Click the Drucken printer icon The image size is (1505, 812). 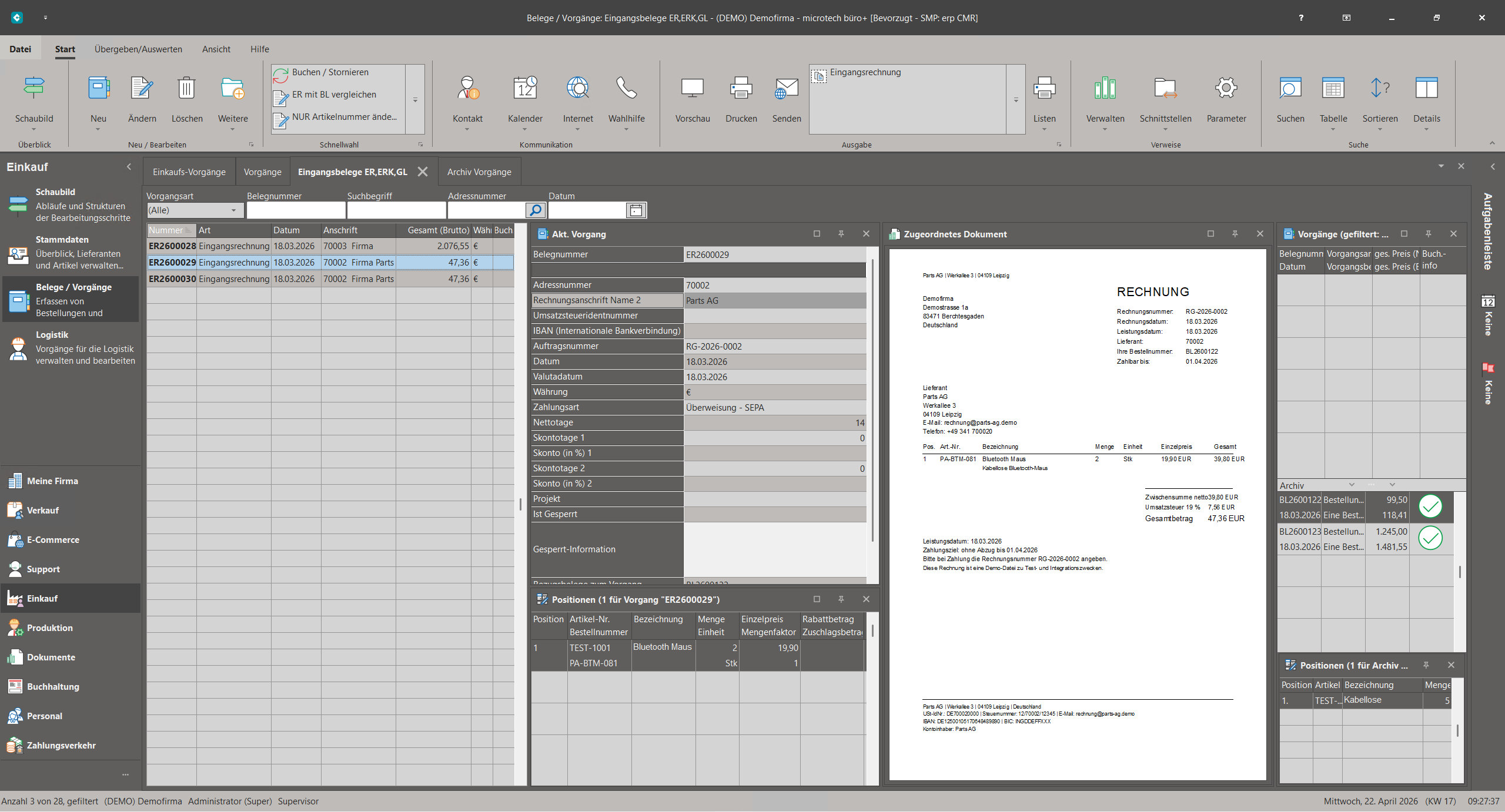click(741, 88)
